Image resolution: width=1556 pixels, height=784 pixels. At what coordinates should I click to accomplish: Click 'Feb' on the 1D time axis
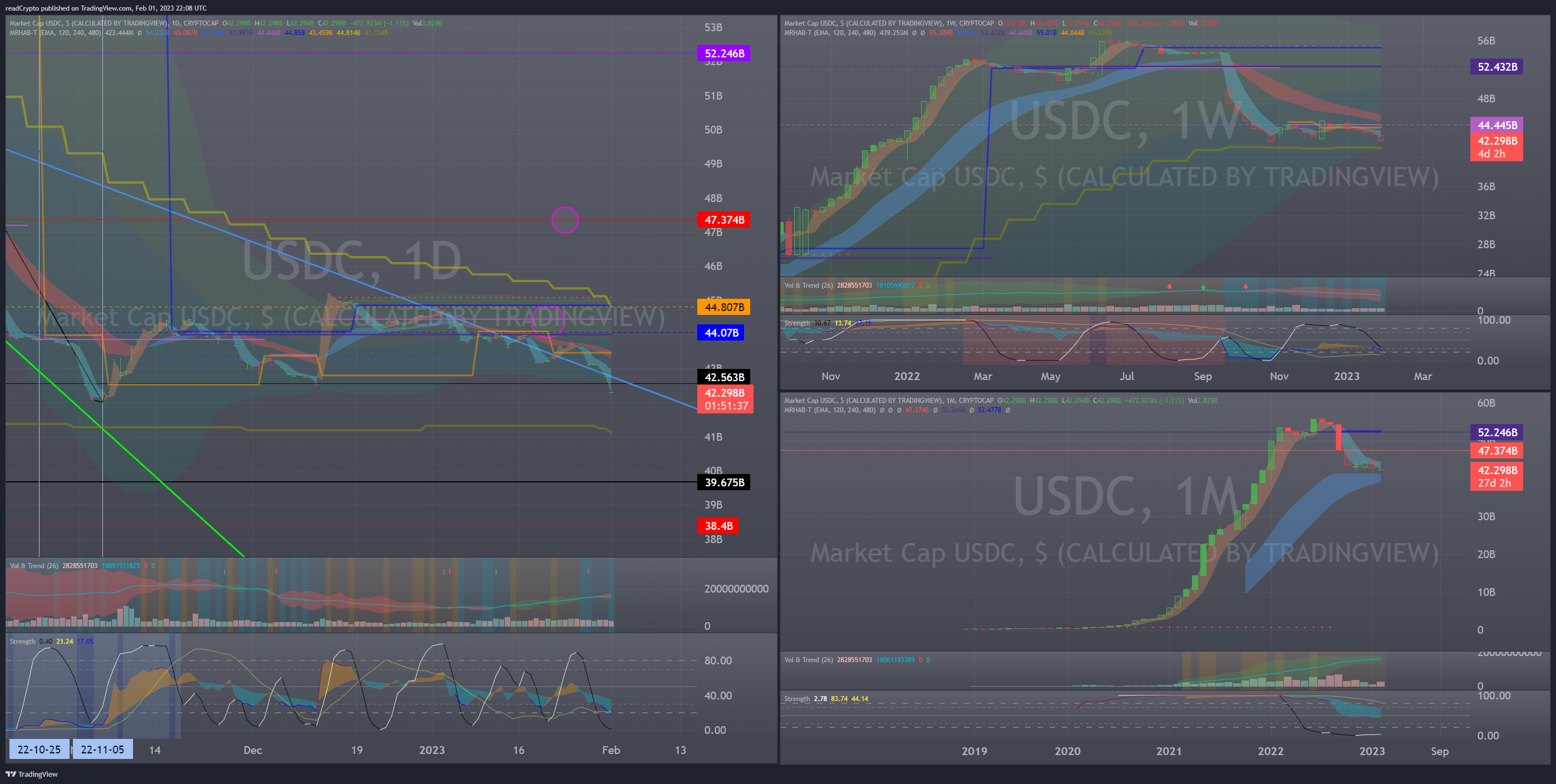(x=610, y=750)
